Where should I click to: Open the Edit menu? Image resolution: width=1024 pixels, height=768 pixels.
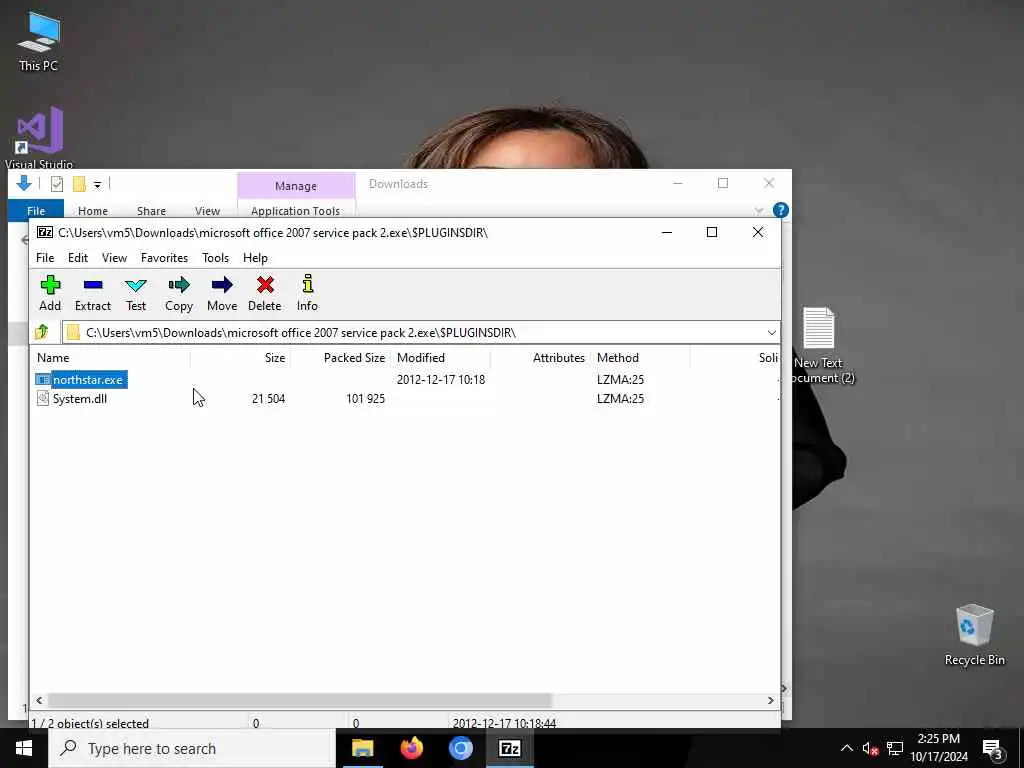[x=78, y=258]
